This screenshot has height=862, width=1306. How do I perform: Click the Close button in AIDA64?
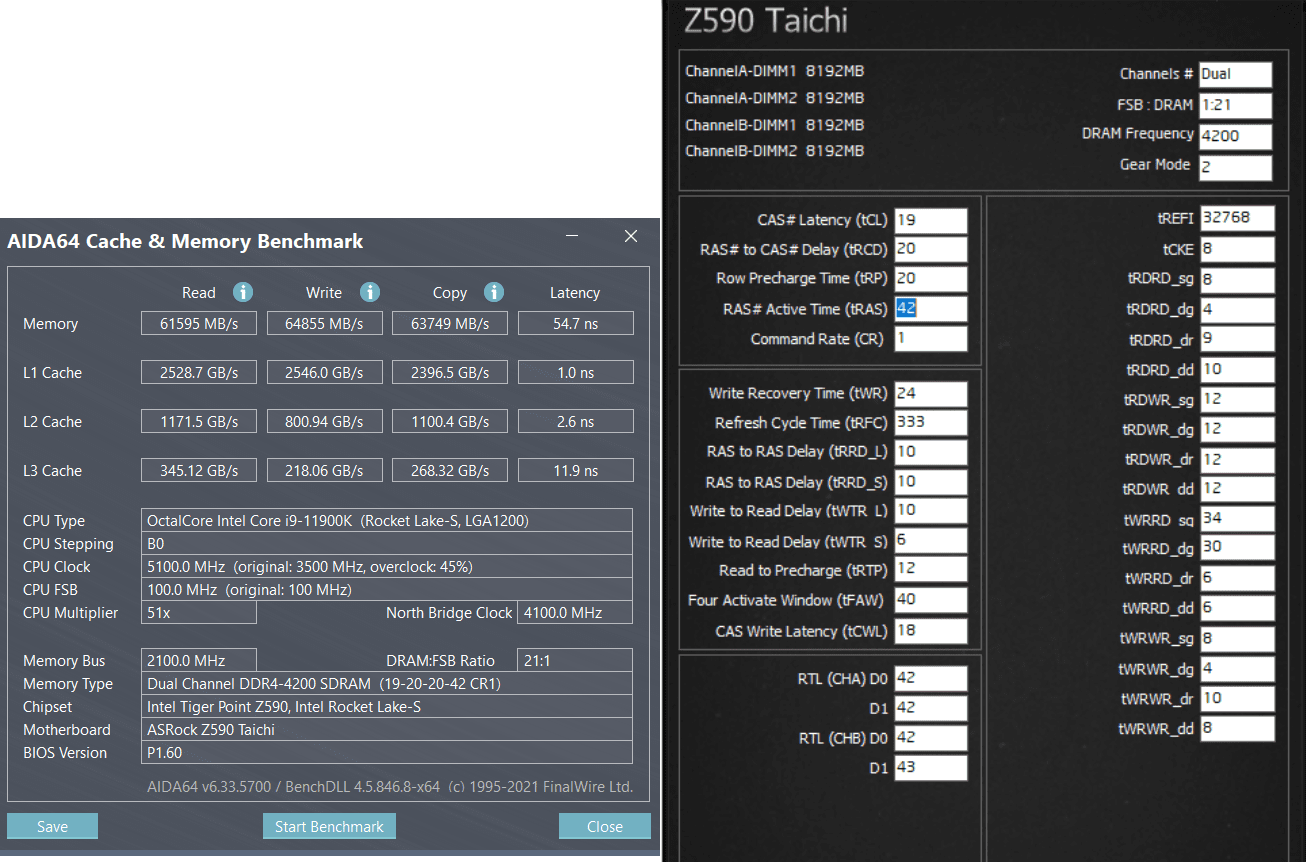coord(605,826)
